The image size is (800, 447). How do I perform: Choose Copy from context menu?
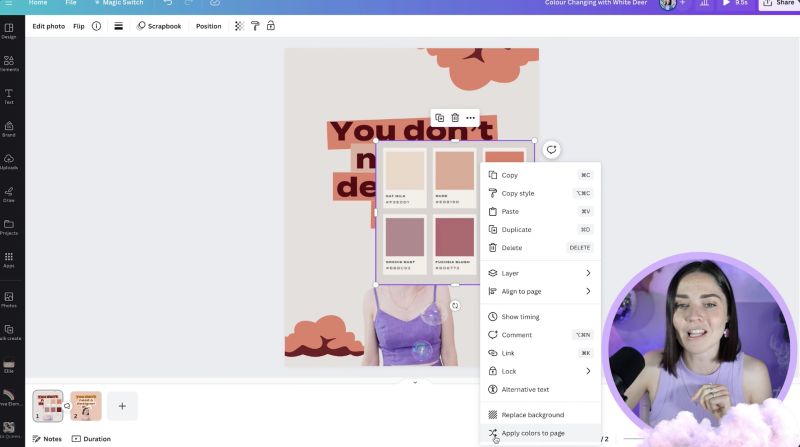pos(540,175)
